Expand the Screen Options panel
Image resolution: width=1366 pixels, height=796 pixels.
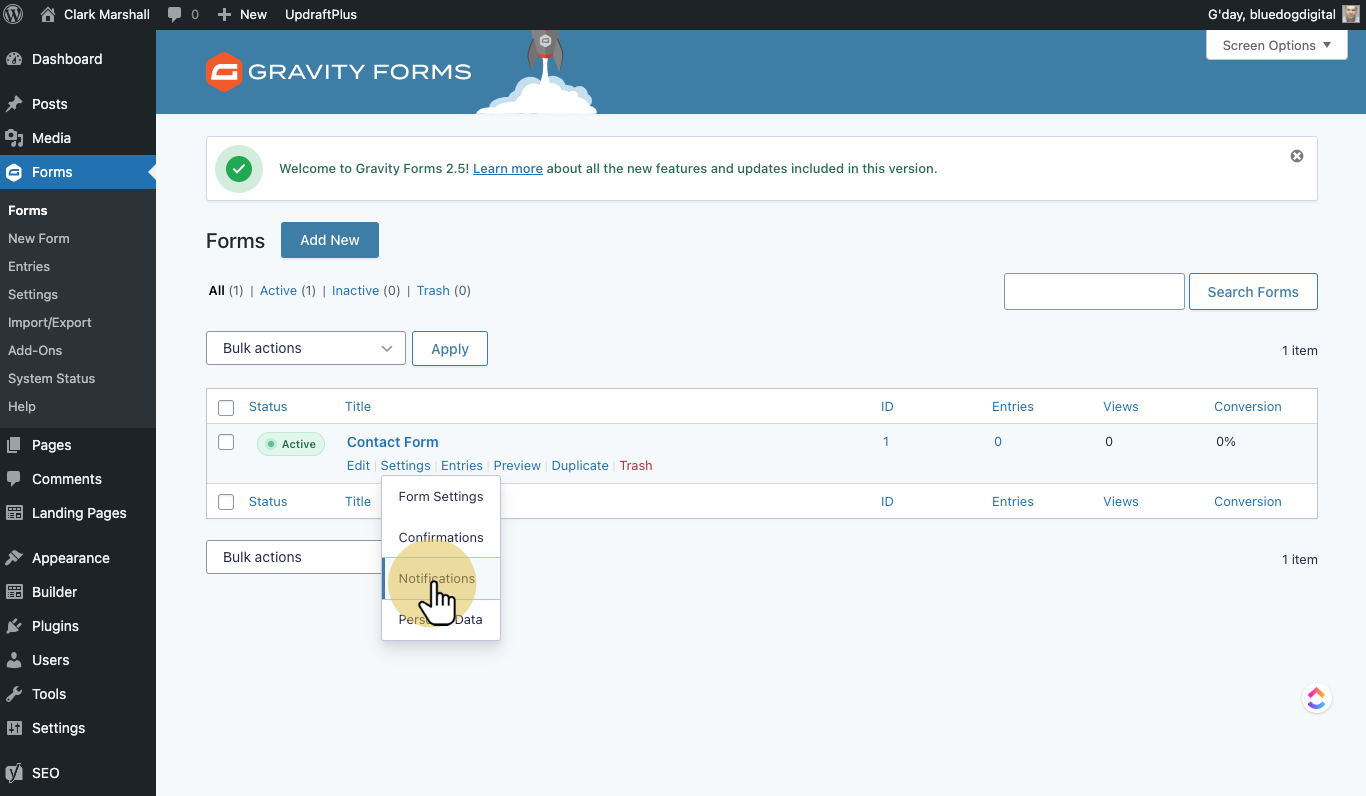[1276, 45]
